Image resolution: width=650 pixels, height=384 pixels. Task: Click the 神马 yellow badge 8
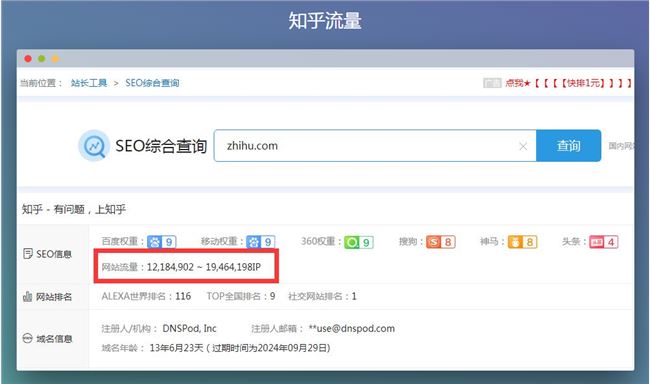coord(523,242)
